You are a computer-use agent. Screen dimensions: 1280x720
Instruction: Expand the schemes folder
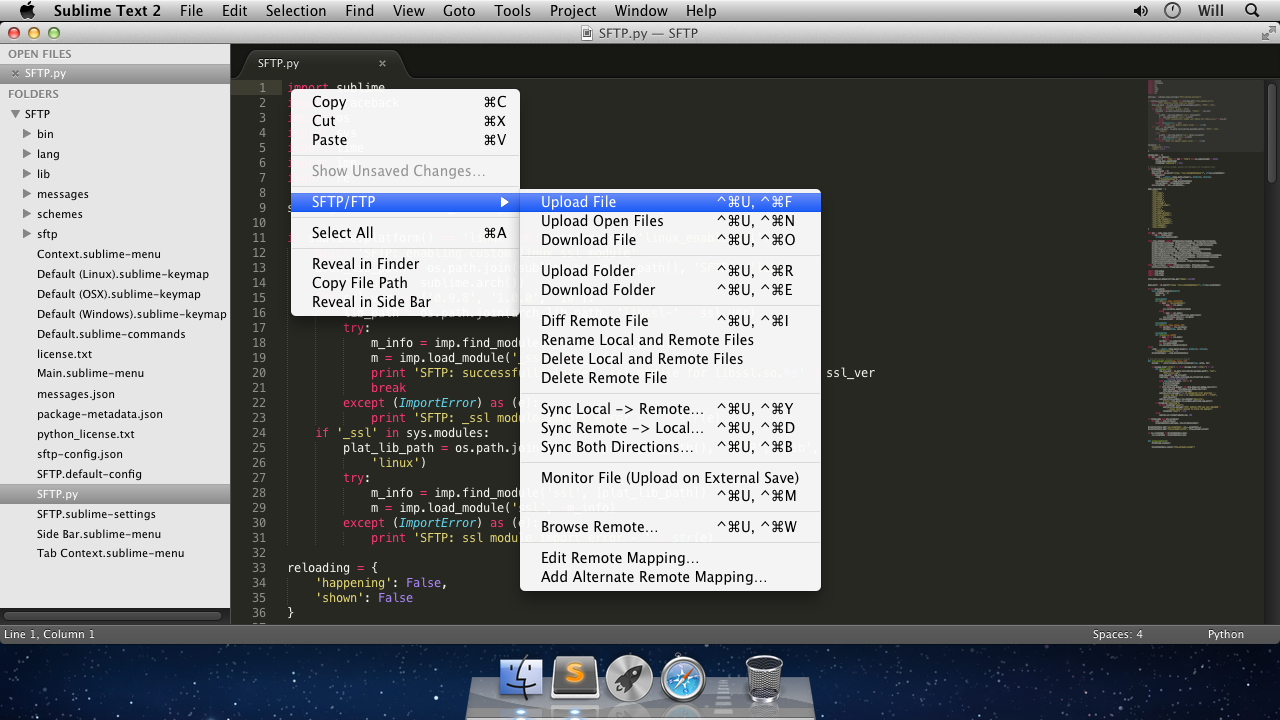pyautogui.click(x=27, y=214)
